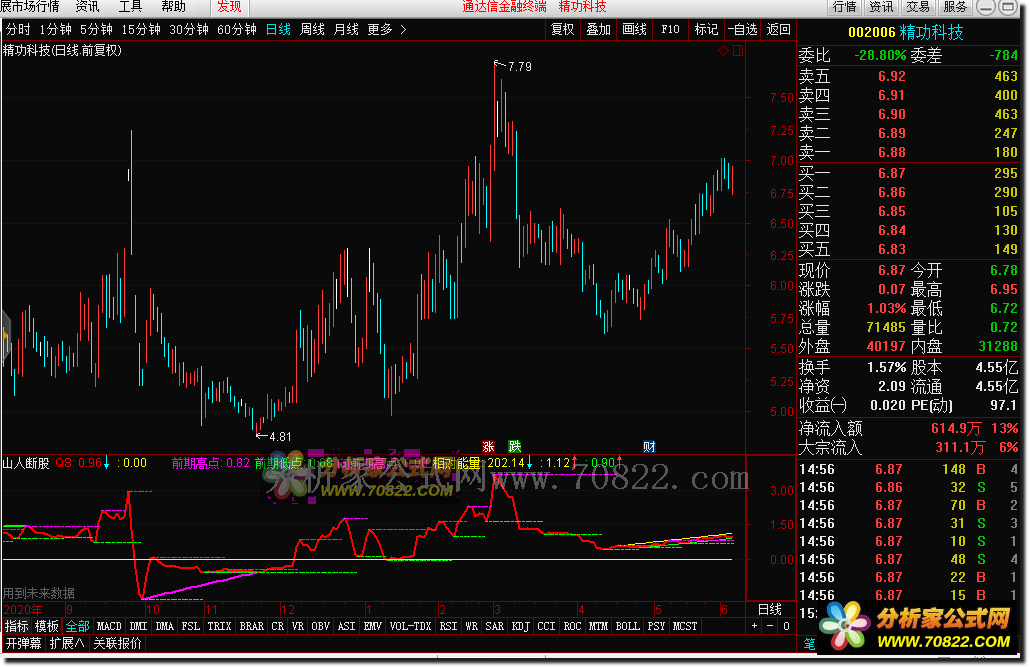Select the KDJ indicator
The height and width of the screenshot is (667, 1030).
pyautogui.click(x=521, y=626)
